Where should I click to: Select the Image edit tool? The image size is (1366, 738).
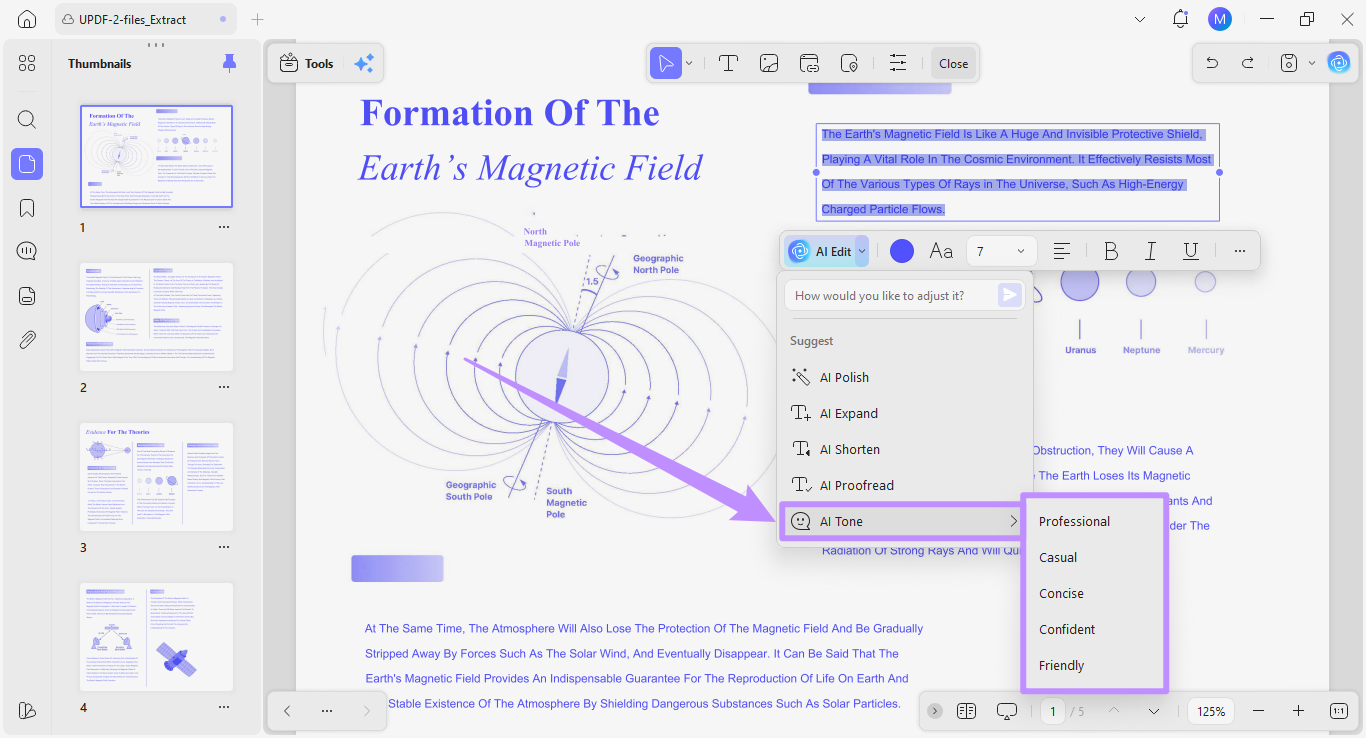pyautogui.click(x=769, y=63)
